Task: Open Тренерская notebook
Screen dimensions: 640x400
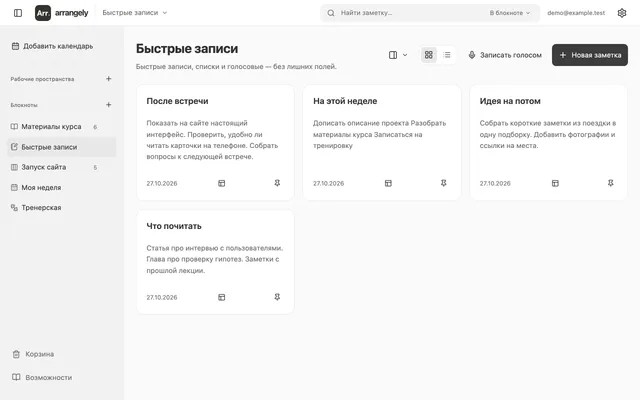Action: (x=62, y=207)
